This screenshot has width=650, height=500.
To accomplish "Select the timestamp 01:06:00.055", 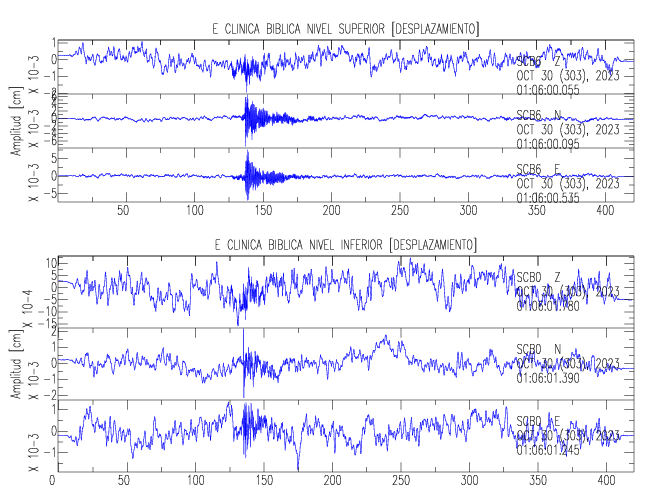I will [548, 90].
